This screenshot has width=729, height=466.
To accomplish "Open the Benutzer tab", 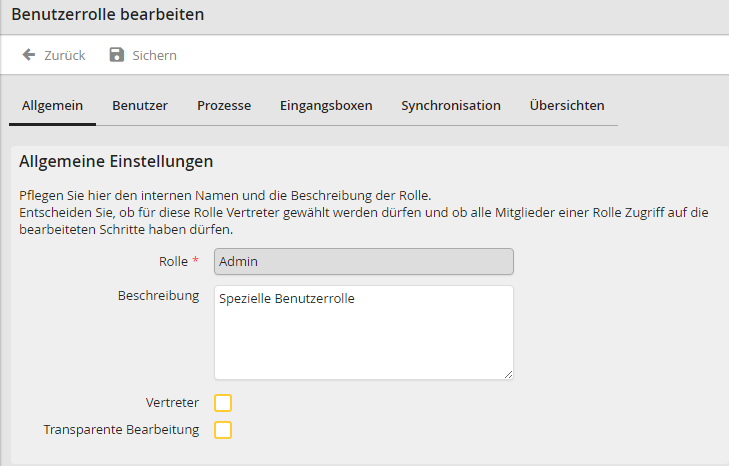I will [x=139, y=105].
